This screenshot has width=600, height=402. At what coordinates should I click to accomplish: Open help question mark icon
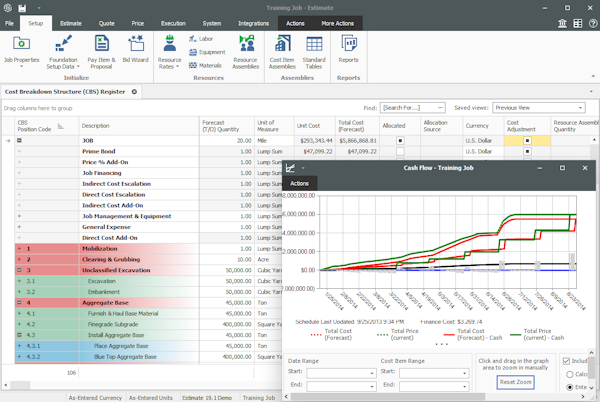[593, 23]
